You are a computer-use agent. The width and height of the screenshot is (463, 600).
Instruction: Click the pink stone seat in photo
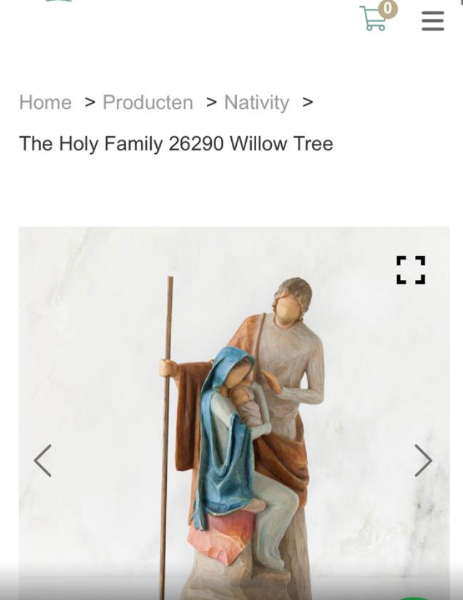point(222,536)
